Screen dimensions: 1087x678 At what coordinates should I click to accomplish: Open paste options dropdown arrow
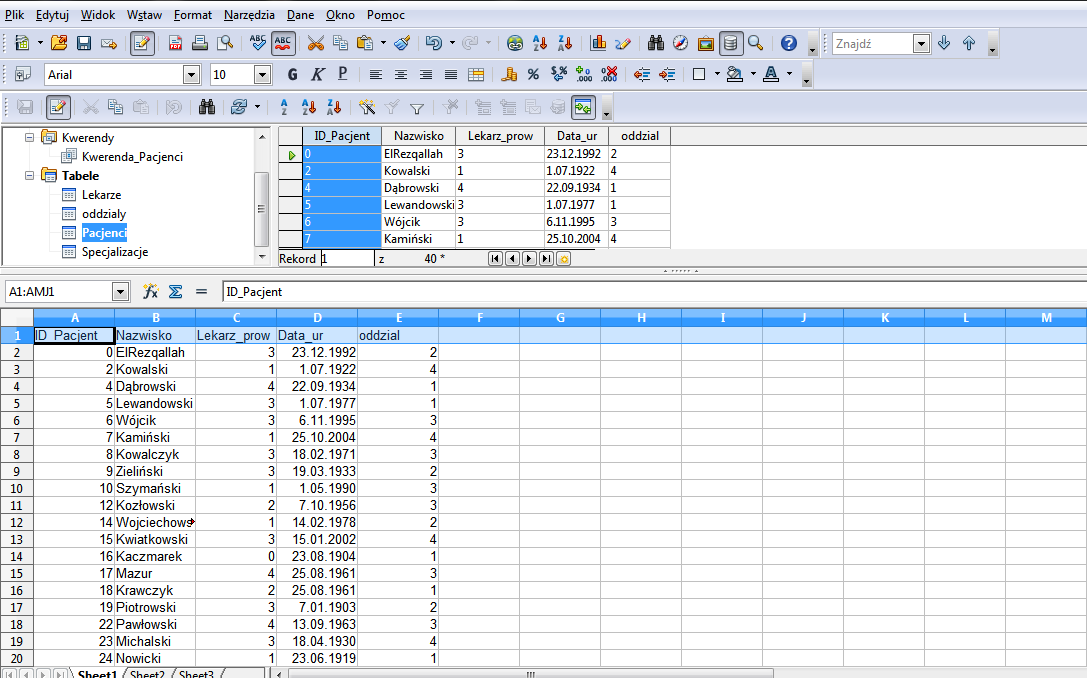[383, 44]
